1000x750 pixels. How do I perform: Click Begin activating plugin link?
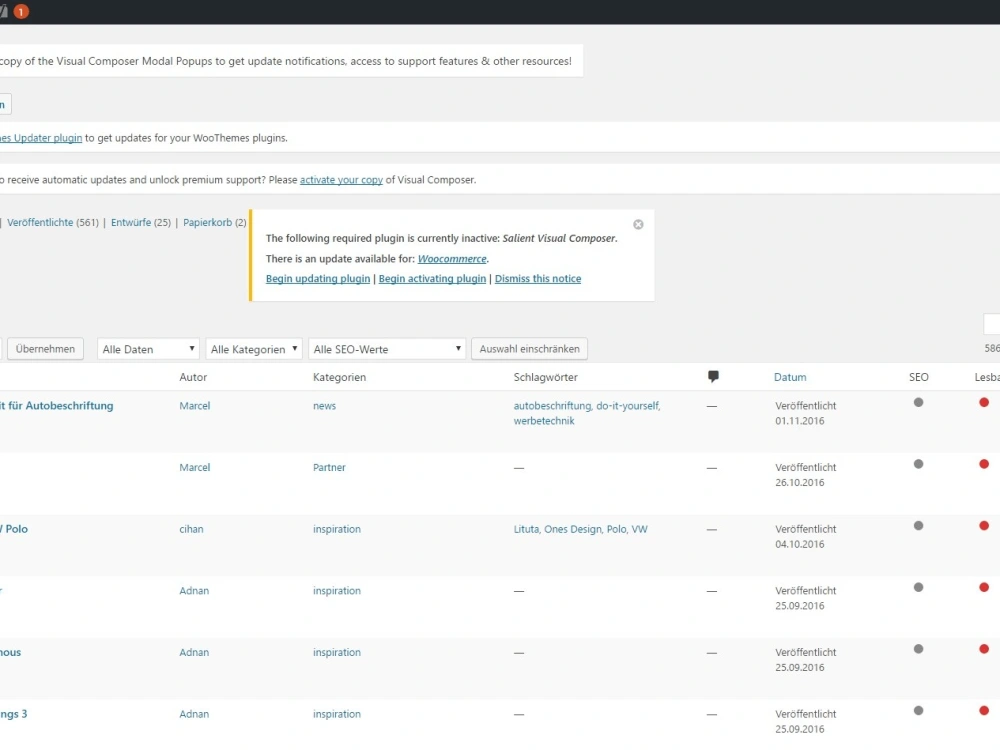[x=432, y=279]
